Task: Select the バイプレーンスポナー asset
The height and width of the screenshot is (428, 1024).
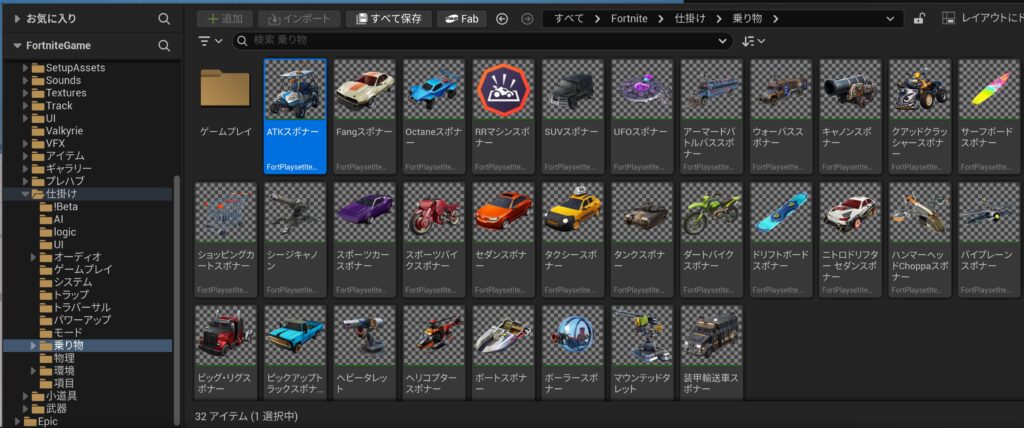Action: coord(989,240)
